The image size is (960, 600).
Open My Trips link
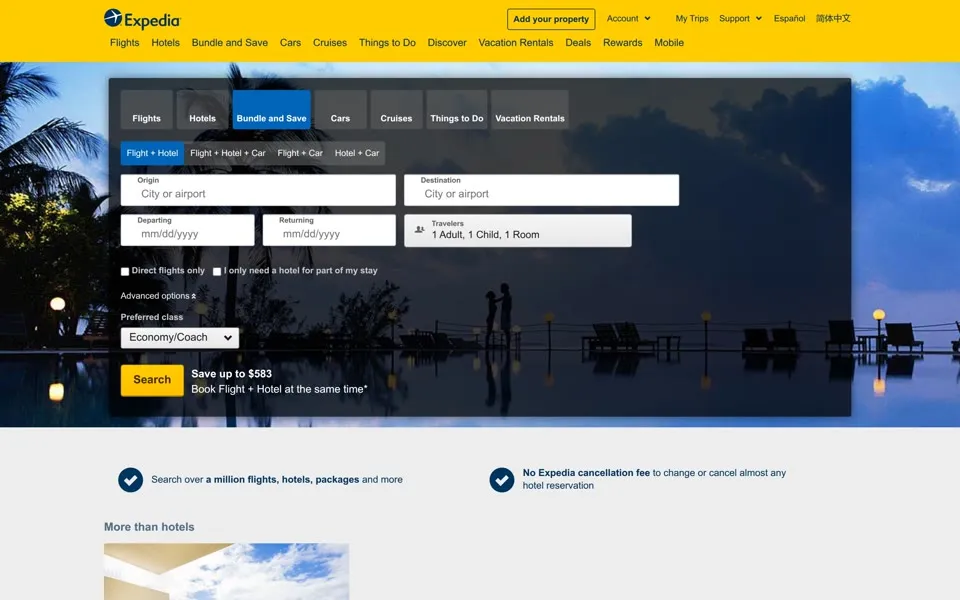pos(692,18)
